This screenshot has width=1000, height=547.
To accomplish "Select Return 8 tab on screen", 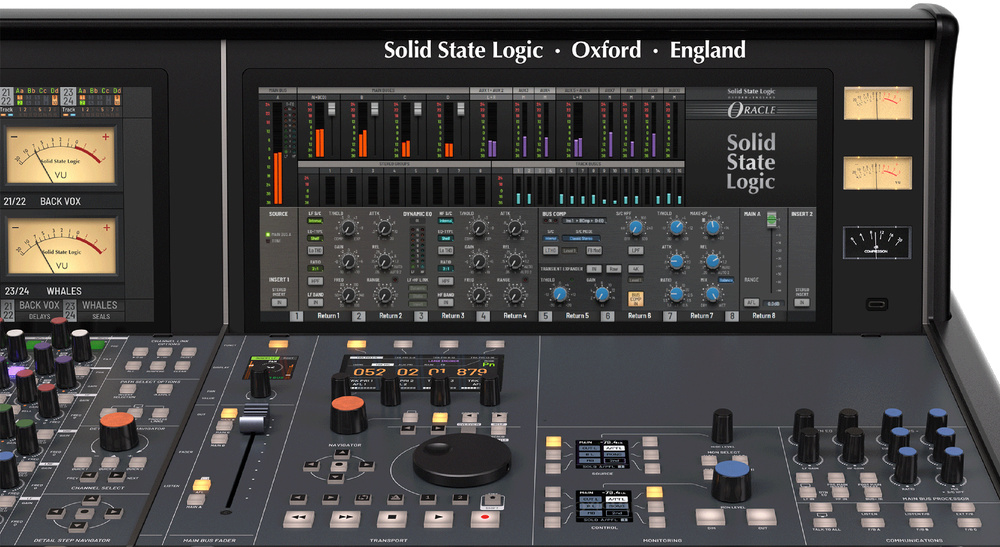I will point(764,316).
